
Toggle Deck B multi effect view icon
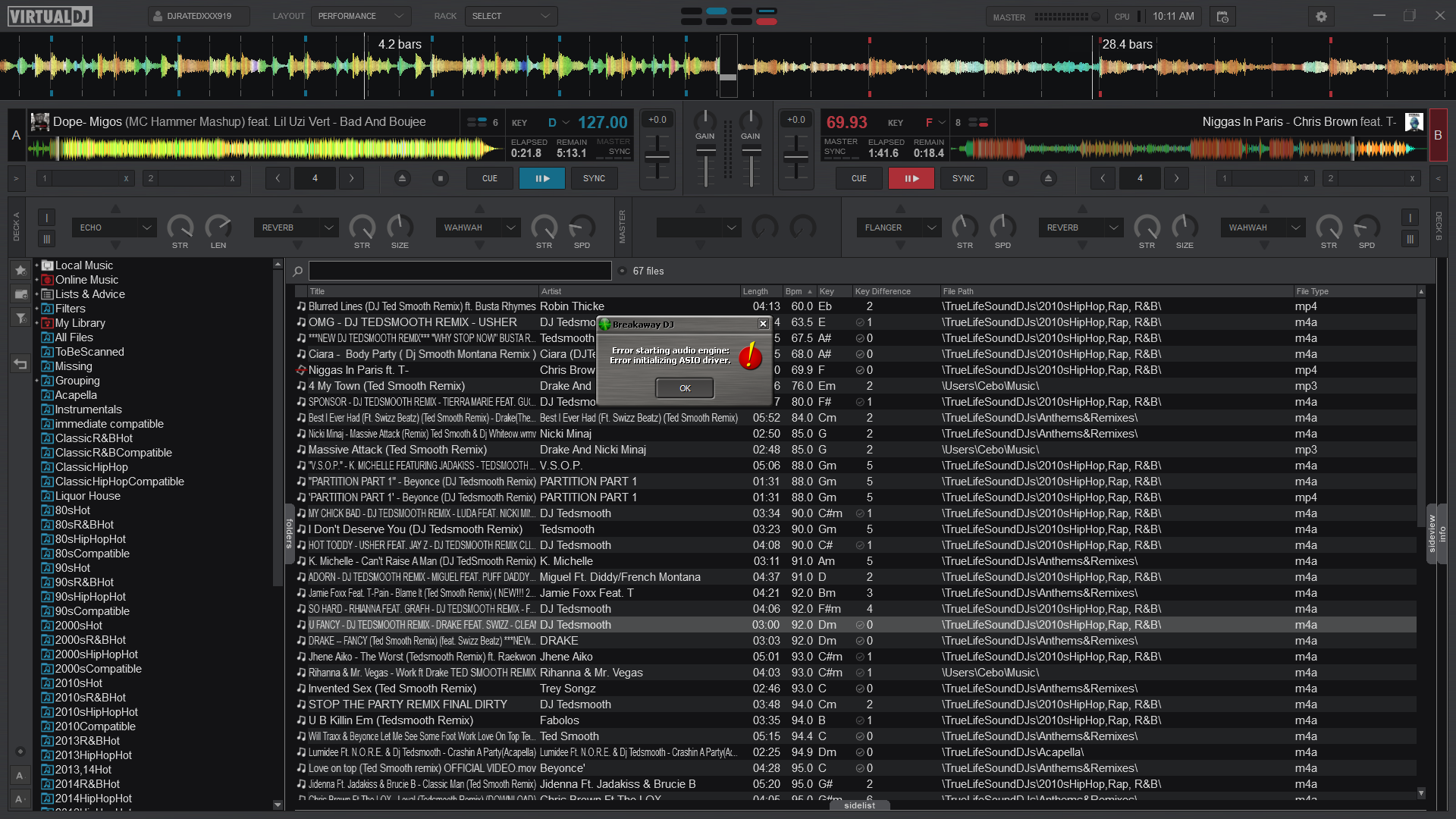coord(1410,240)
